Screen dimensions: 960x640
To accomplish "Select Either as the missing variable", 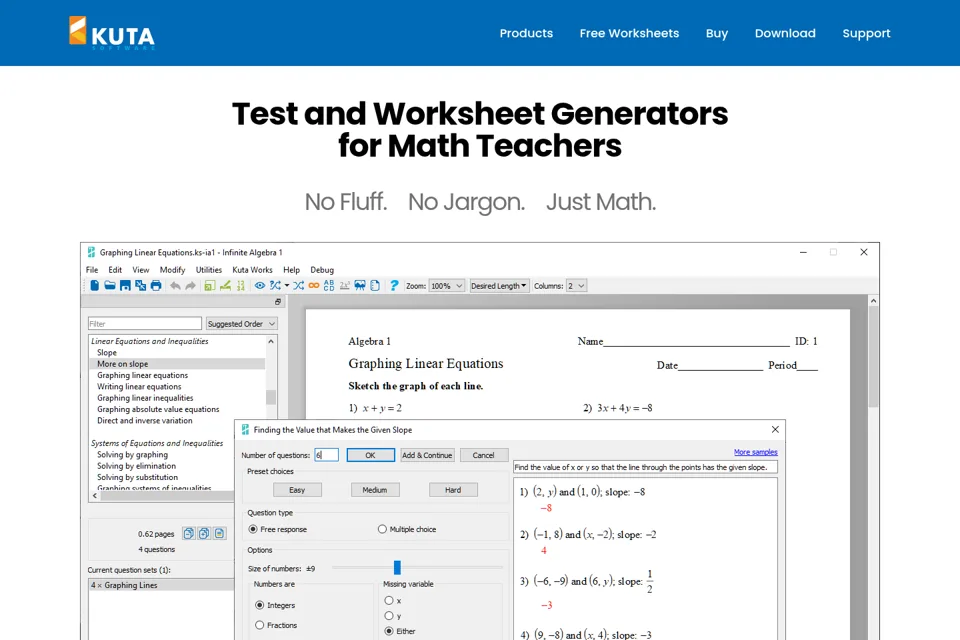I will [x=389, y=631].
